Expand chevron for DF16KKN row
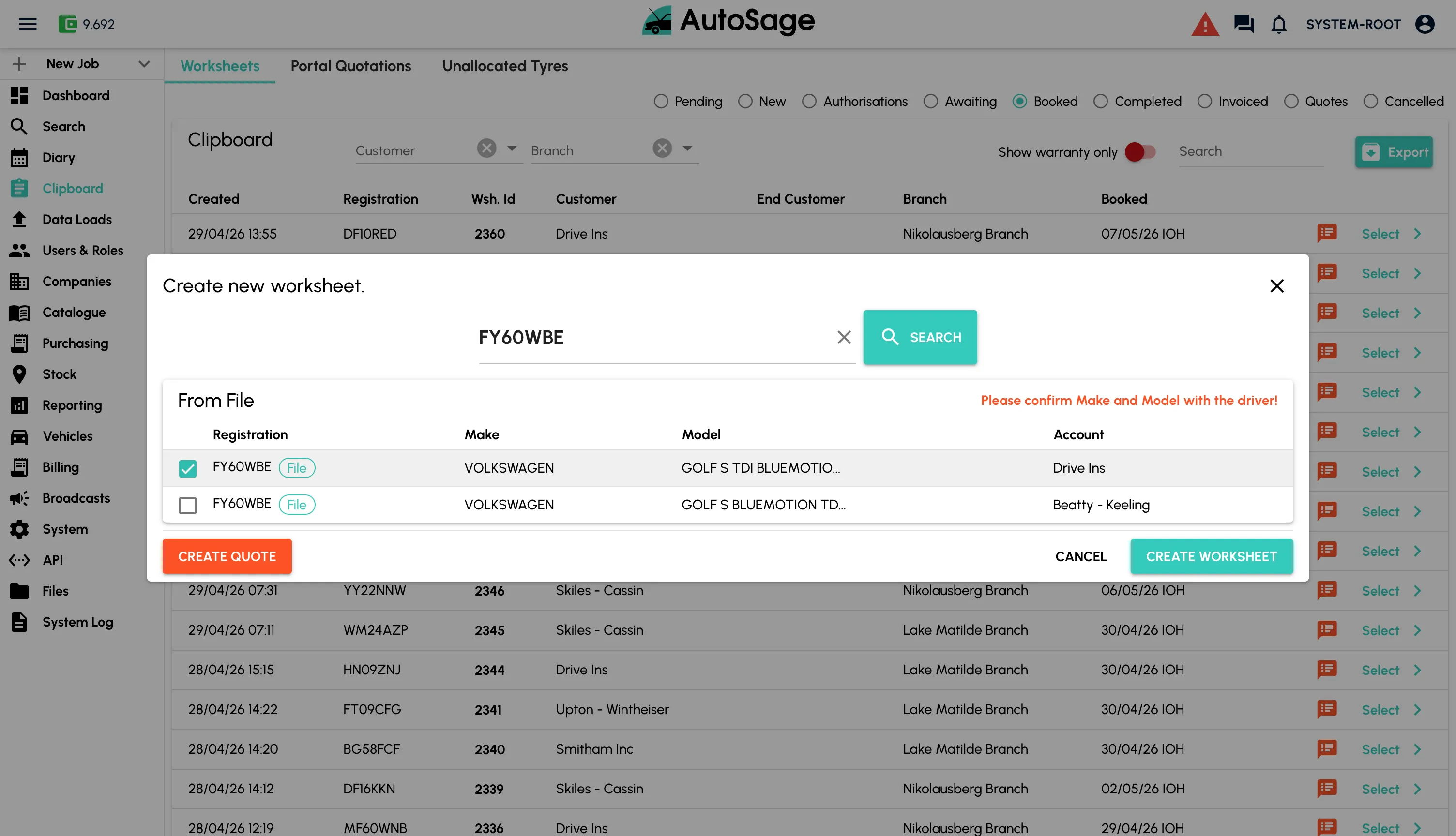The height and width of the screenshot is (836, 1456). click(1417, 789)
